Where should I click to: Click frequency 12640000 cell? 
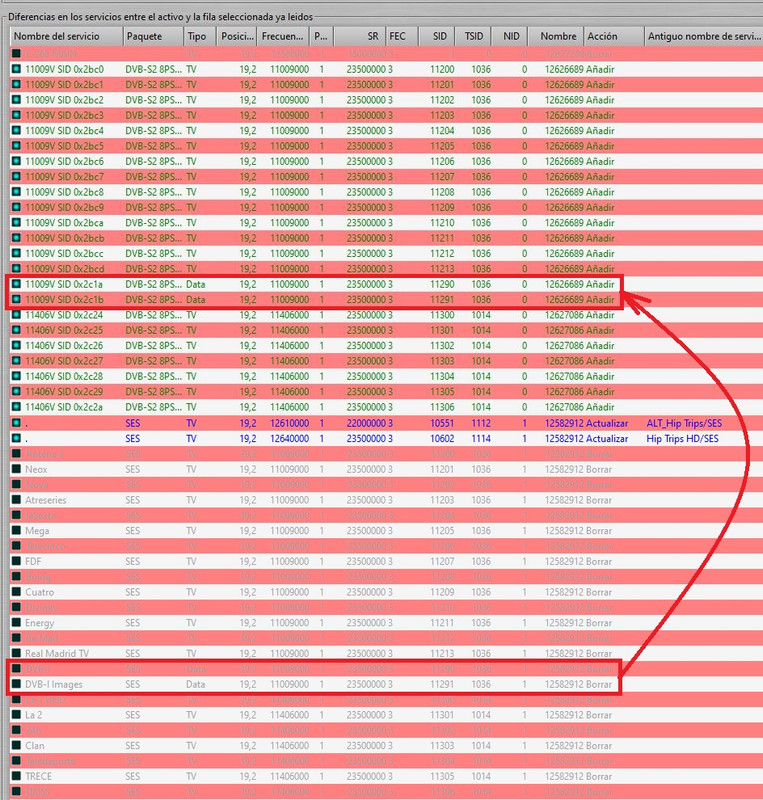(x=289, y=438)
